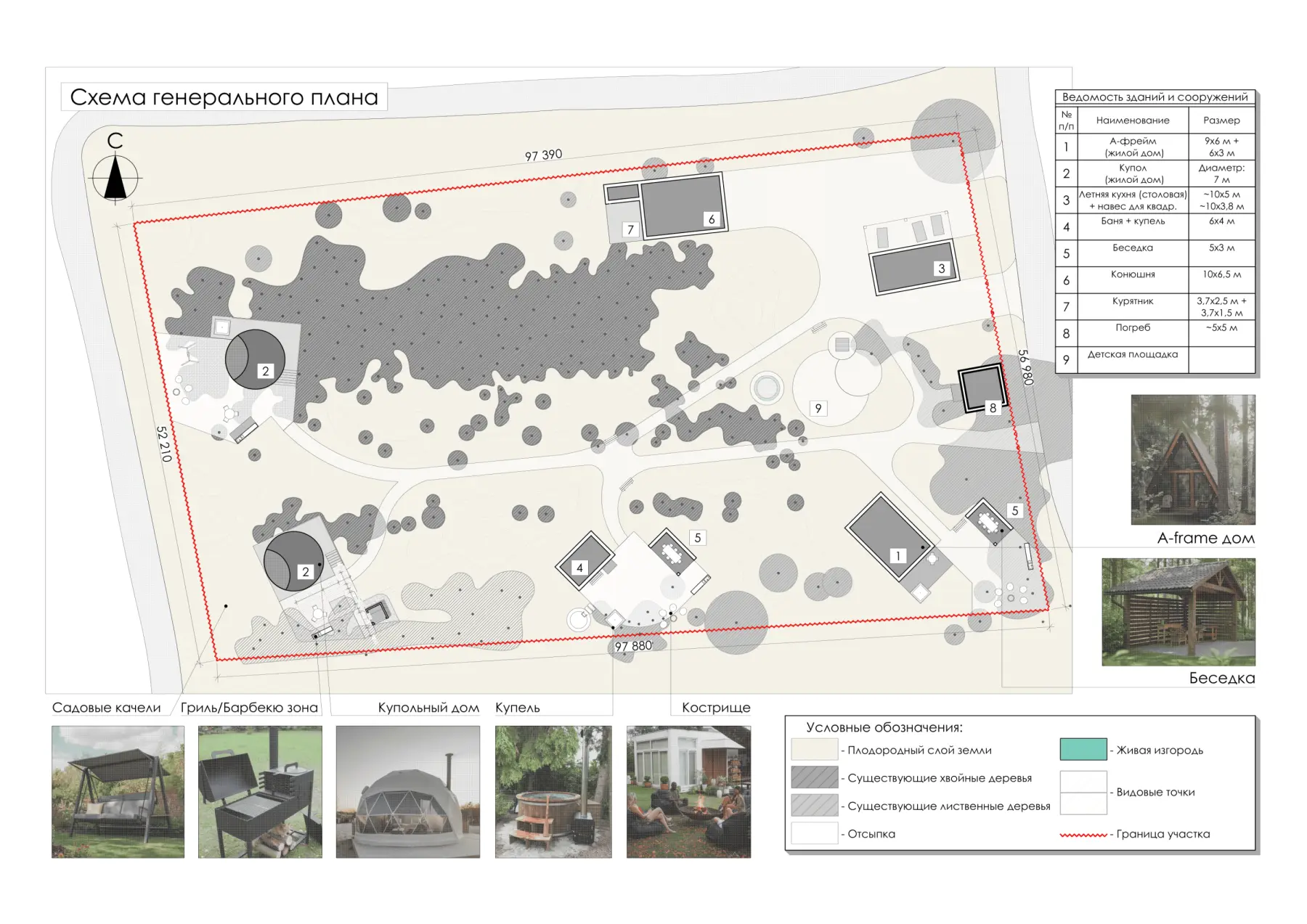1307x924 pixels.
Task: Click the red Граница участка legend line
Action: [x=1083, y=835]
